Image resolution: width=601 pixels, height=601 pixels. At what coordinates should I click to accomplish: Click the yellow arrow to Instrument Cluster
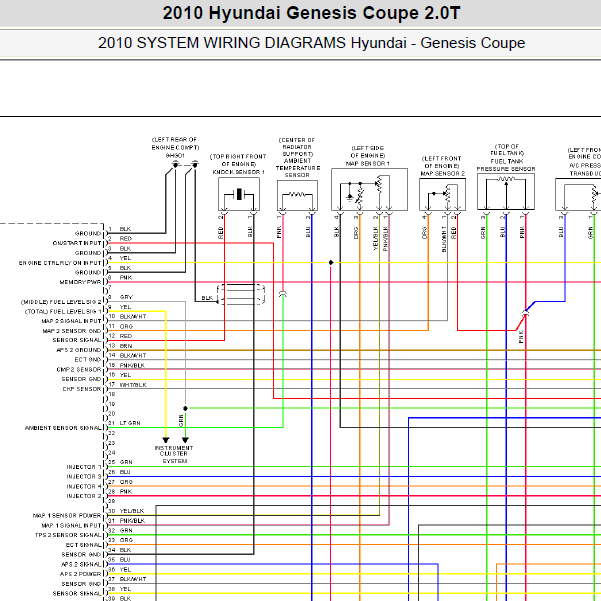(166, 440)
